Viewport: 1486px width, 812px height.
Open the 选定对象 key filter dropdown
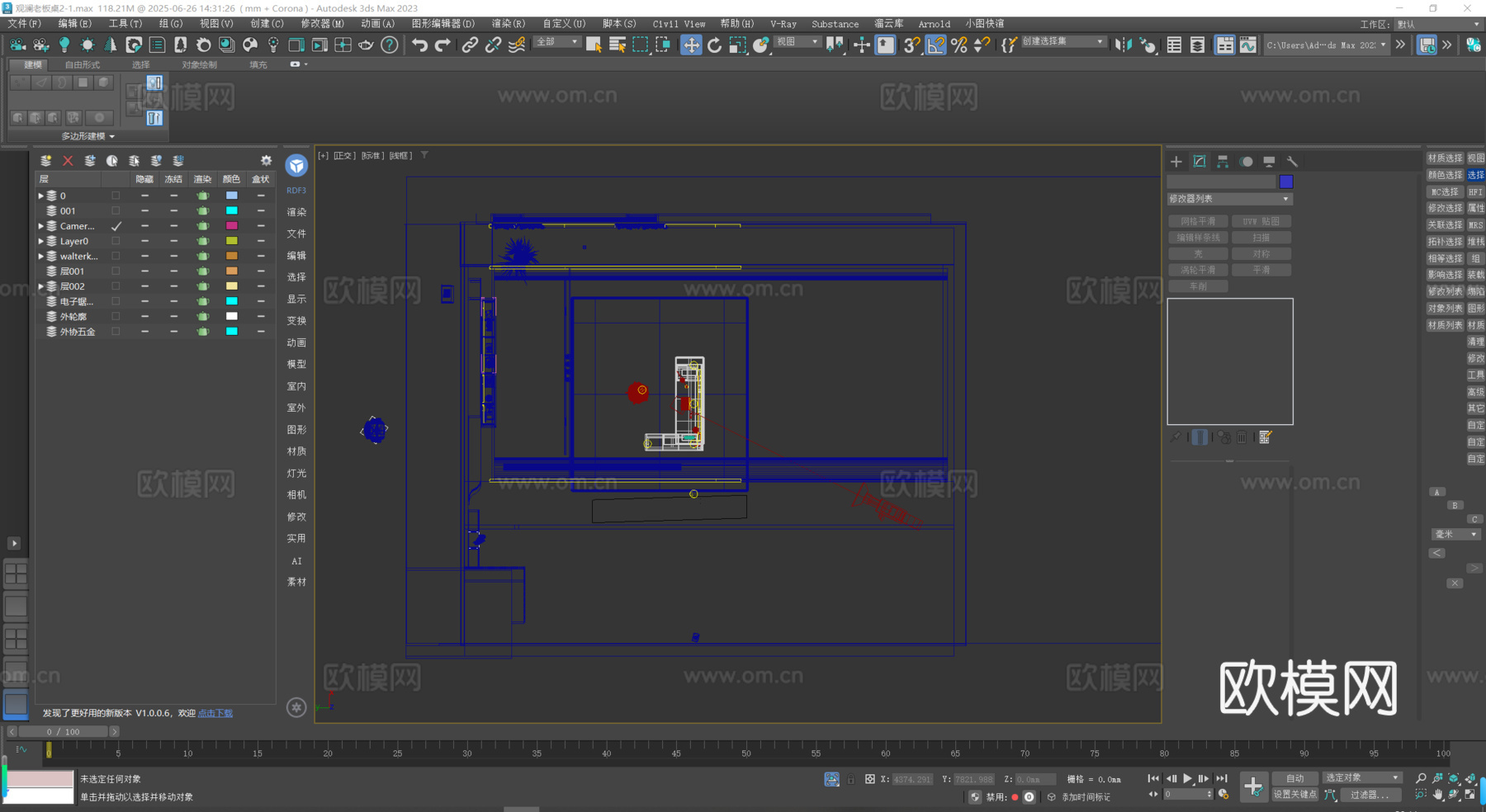click(1361, 777)
